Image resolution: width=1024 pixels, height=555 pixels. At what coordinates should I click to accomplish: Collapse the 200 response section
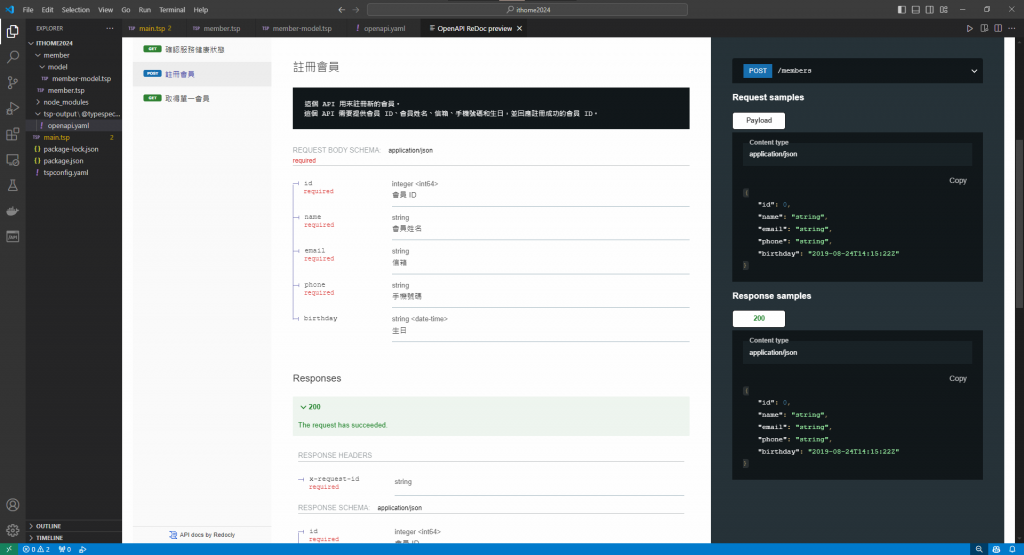[310, 407]
